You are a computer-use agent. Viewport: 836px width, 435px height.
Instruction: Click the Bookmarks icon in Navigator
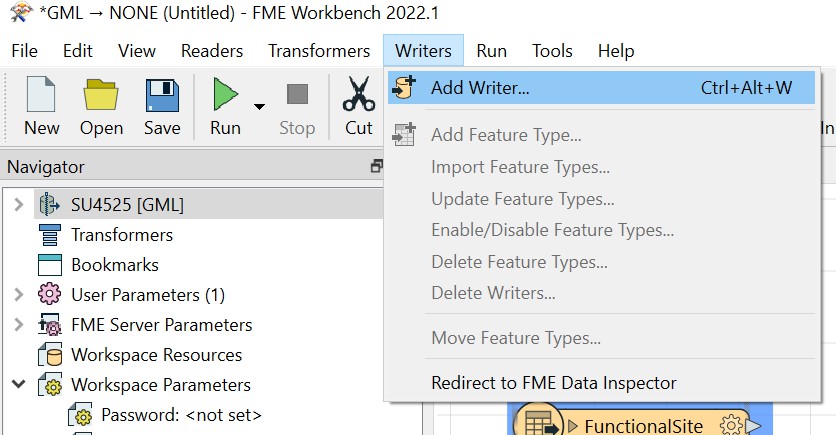pyautogui.click(x=50, y=265)
